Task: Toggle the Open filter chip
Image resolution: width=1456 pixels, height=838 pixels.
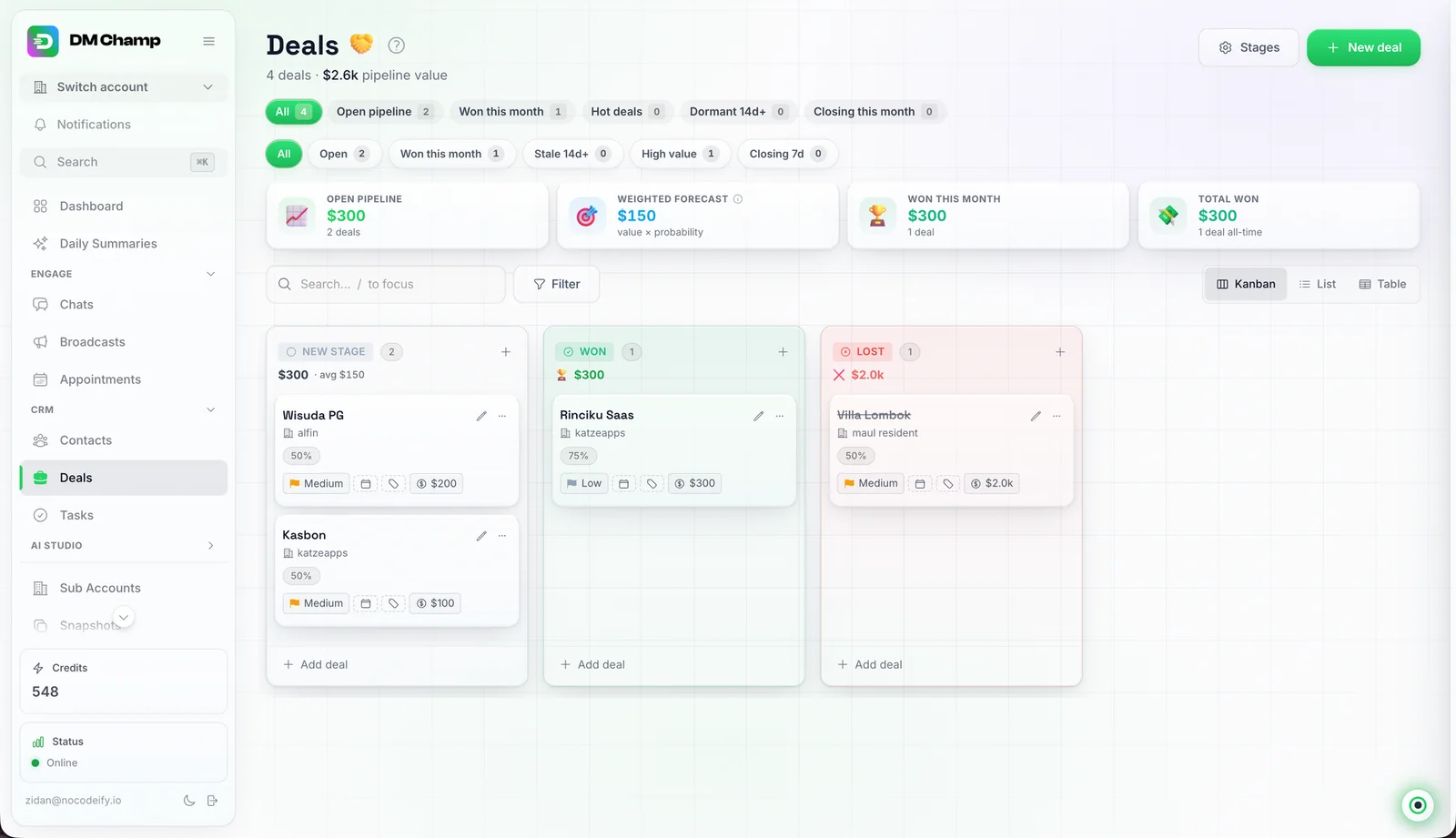Action: coord(344,155)
